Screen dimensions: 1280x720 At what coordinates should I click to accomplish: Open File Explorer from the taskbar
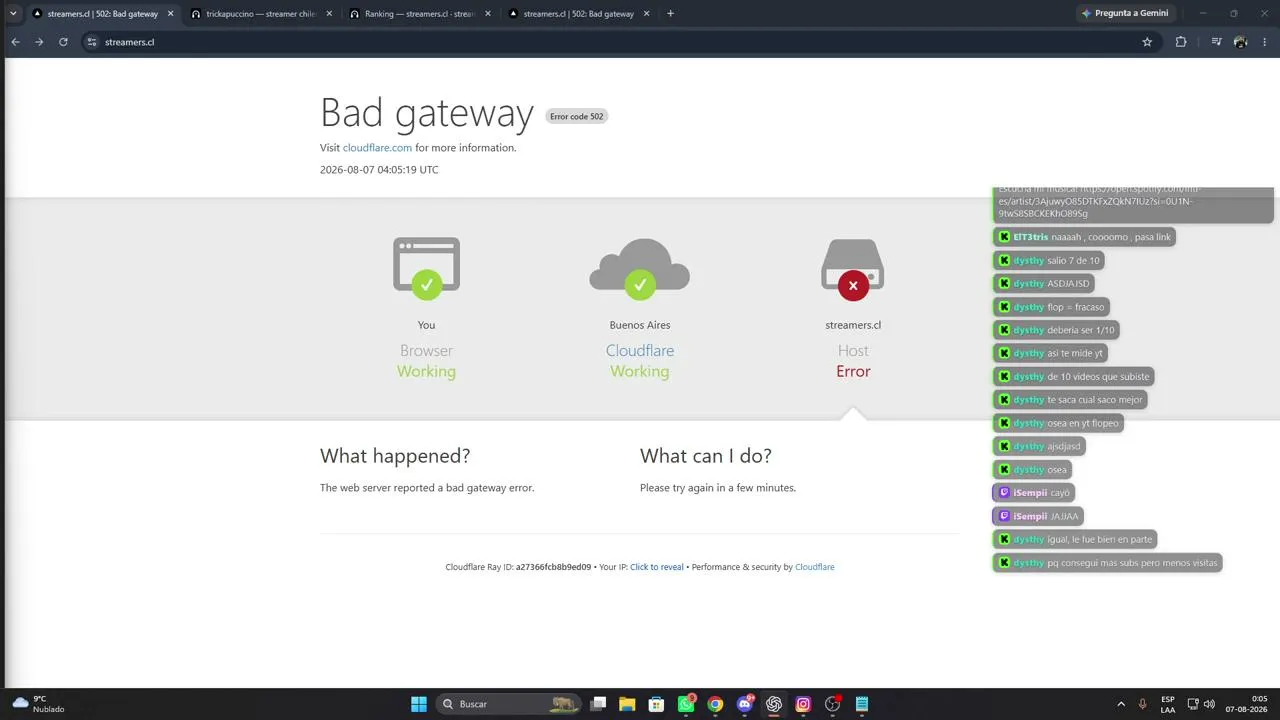[x=627, y=704]
